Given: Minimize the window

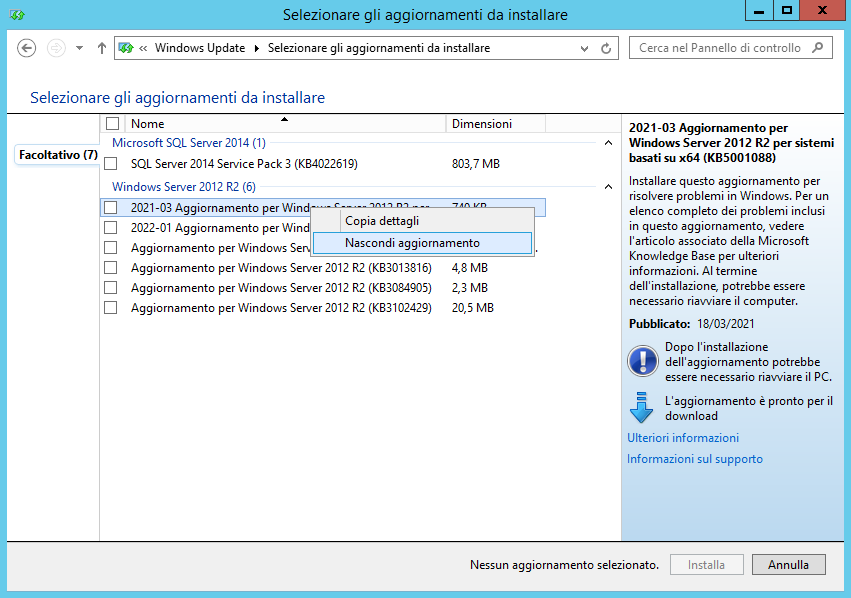Looking at the screenshot, I should [x=759, y=10].
